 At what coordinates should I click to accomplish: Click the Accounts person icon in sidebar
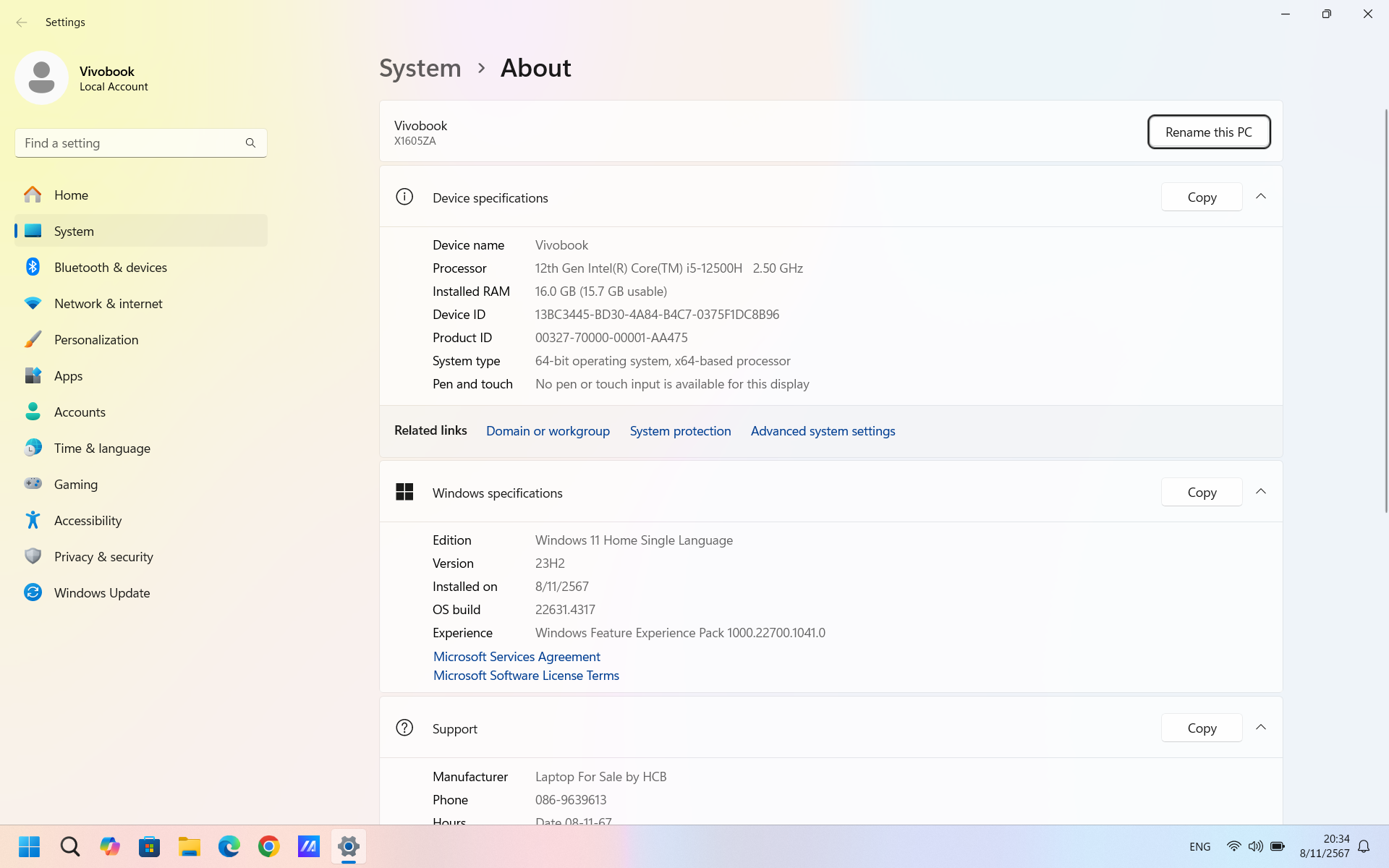pyautogui.click(x=33, y=412)
